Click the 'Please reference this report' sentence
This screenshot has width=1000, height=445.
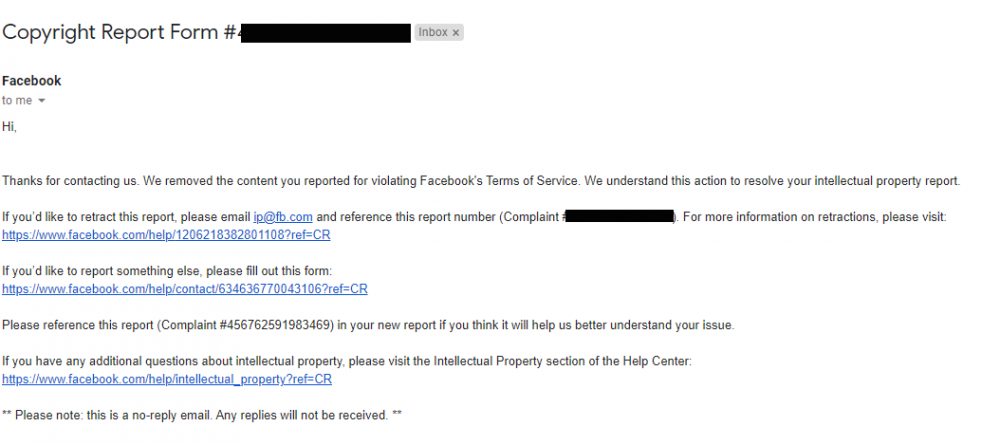[369, 325]
